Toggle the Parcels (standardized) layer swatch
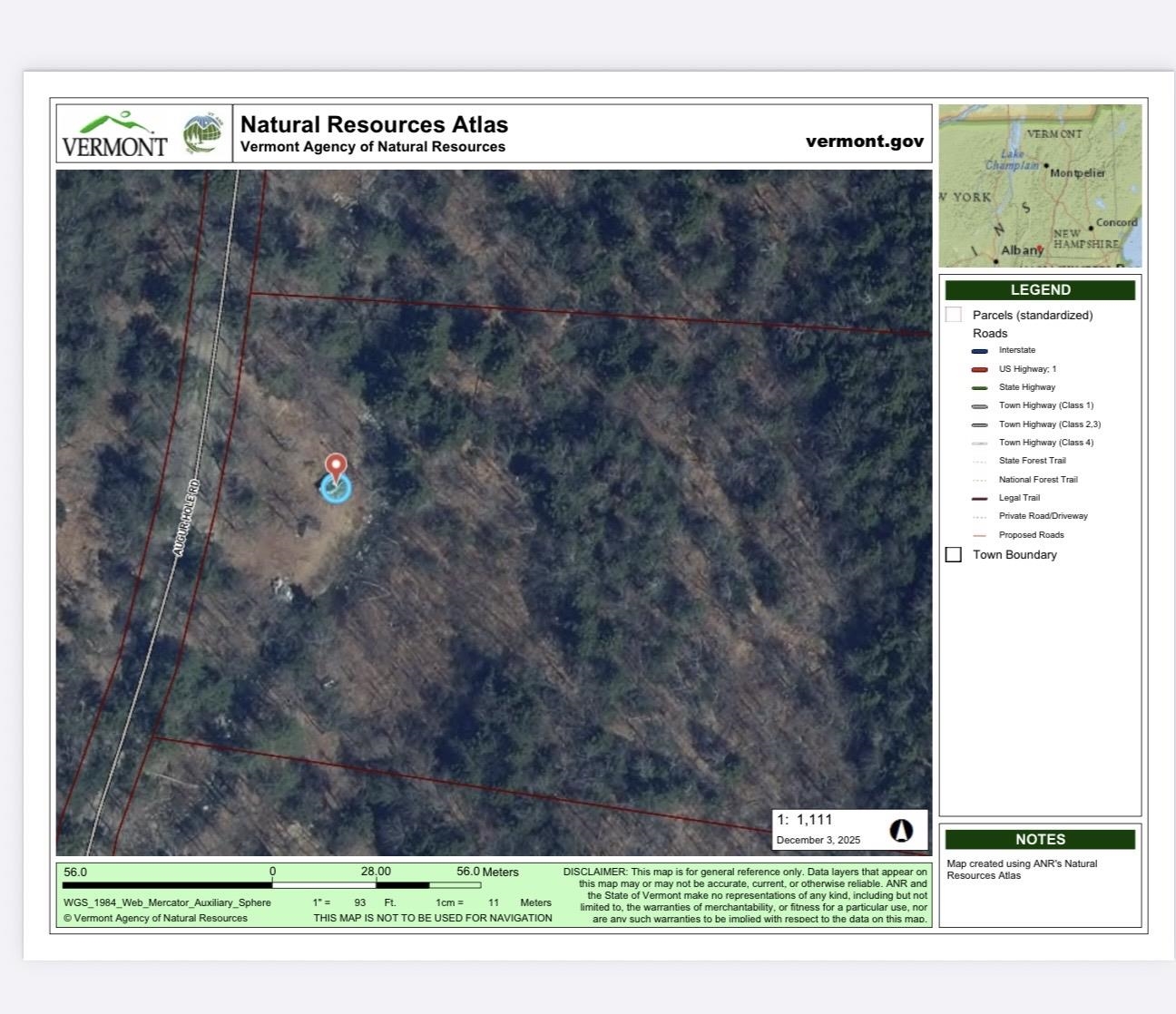This screenshot has height=1014, width=1176. point(954,314)
